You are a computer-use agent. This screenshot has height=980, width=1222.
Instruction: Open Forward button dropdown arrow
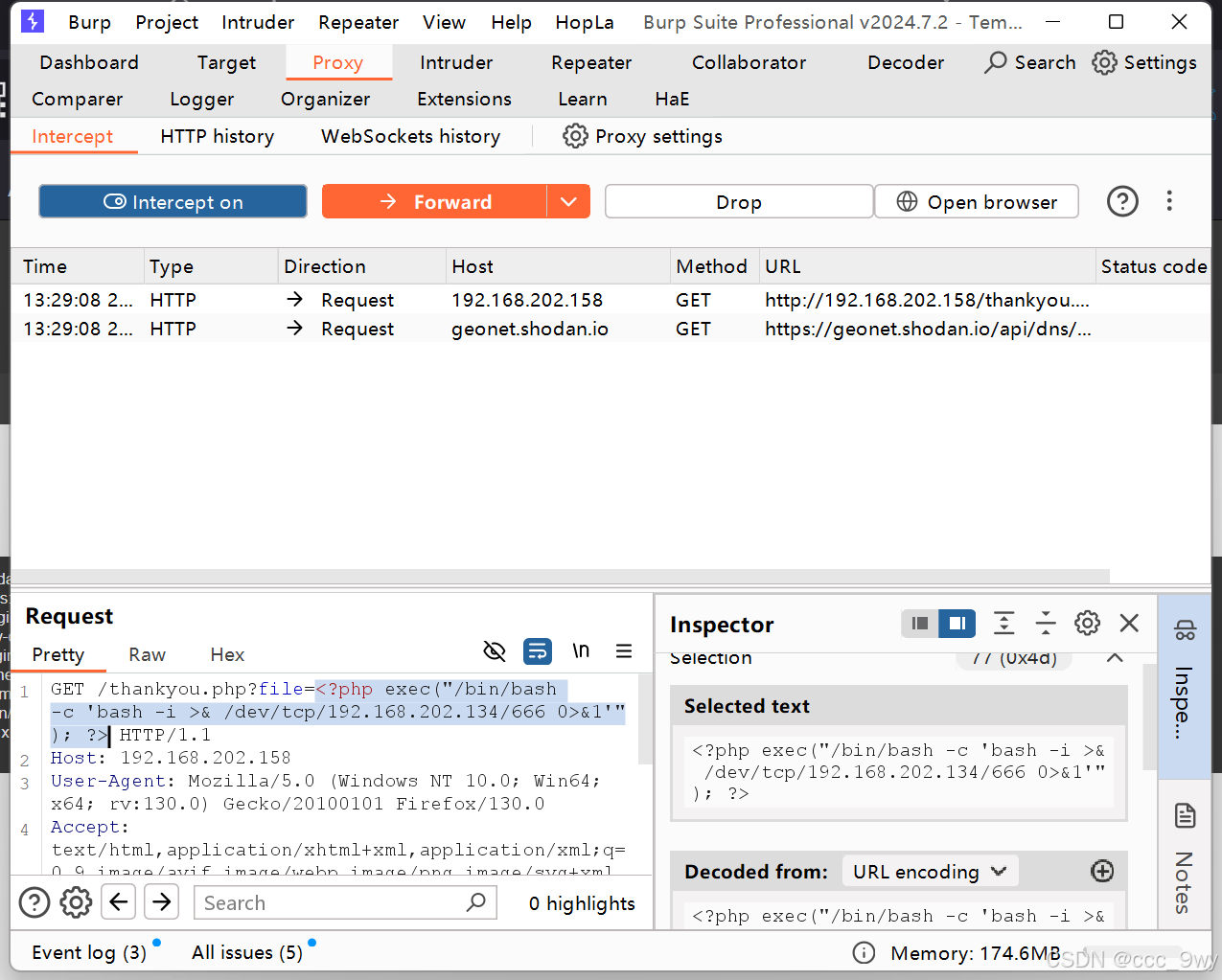pyautogui.click(x=568, y=201)
